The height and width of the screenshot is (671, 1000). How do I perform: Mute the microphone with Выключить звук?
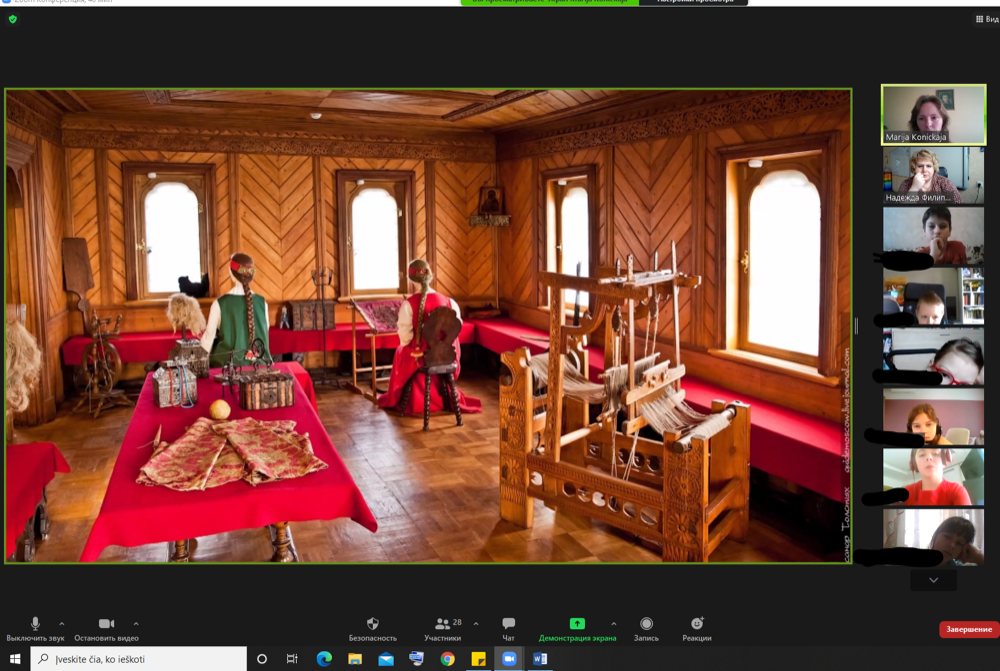click(35, 628)
